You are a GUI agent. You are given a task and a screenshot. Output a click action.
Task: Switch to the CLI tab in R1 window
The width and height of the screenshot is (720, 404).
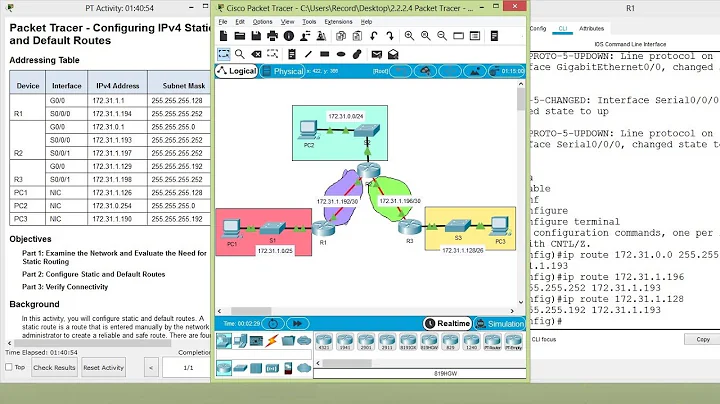coord(562,28)
